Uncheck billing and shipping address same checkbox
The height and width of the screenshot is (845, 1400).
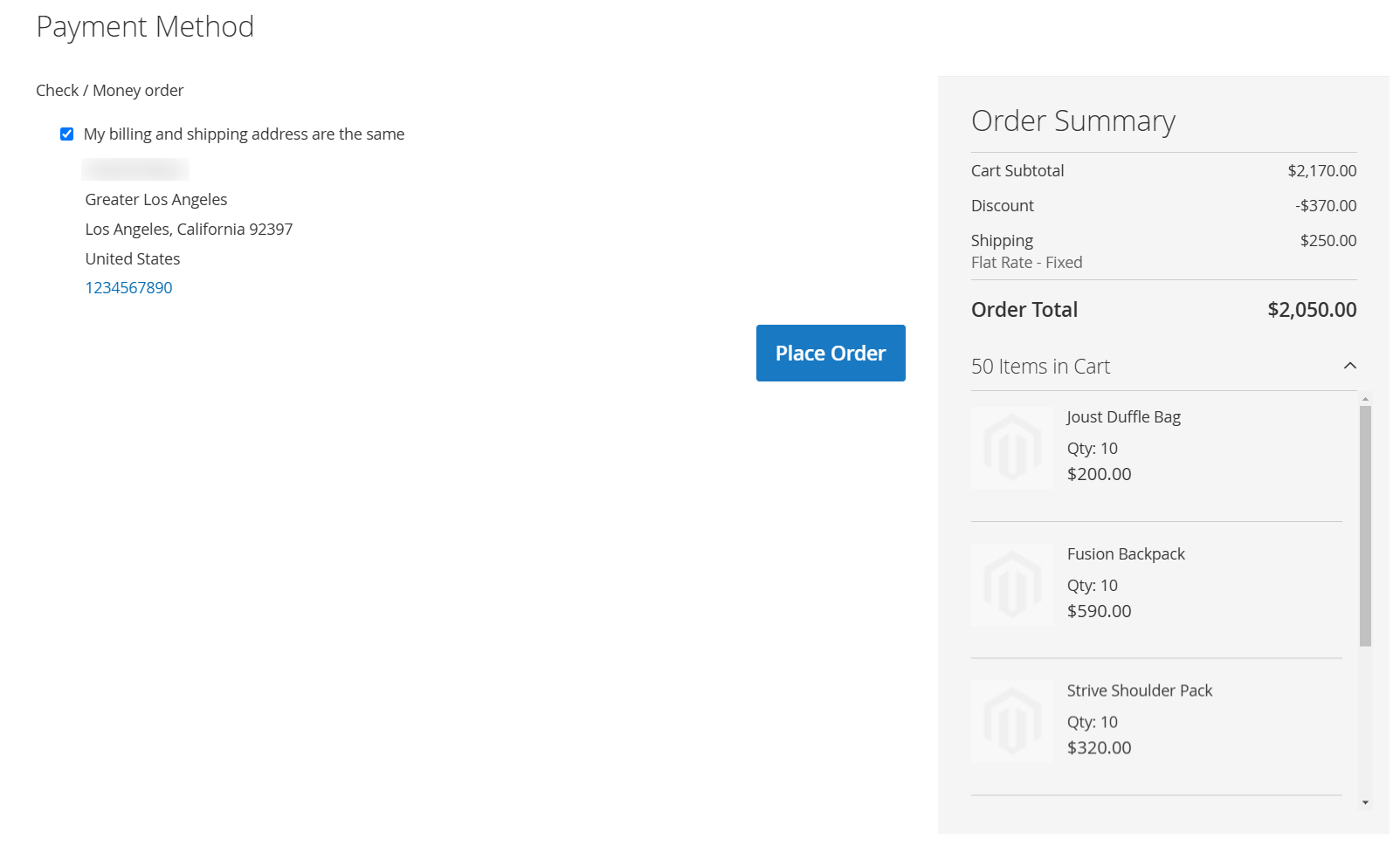point(66,134)
